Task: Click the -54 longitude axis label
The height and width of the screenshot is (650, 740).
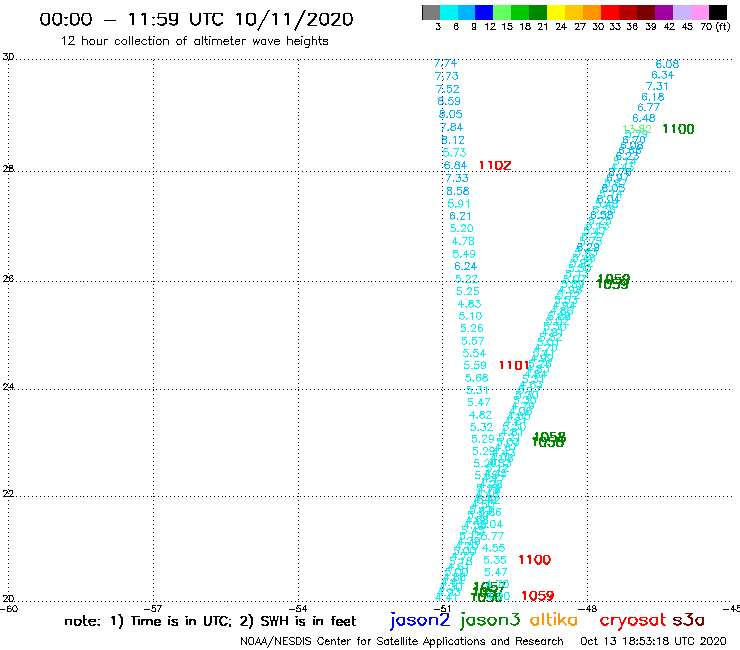Action: pyautogui.click(x=300, y=609)
